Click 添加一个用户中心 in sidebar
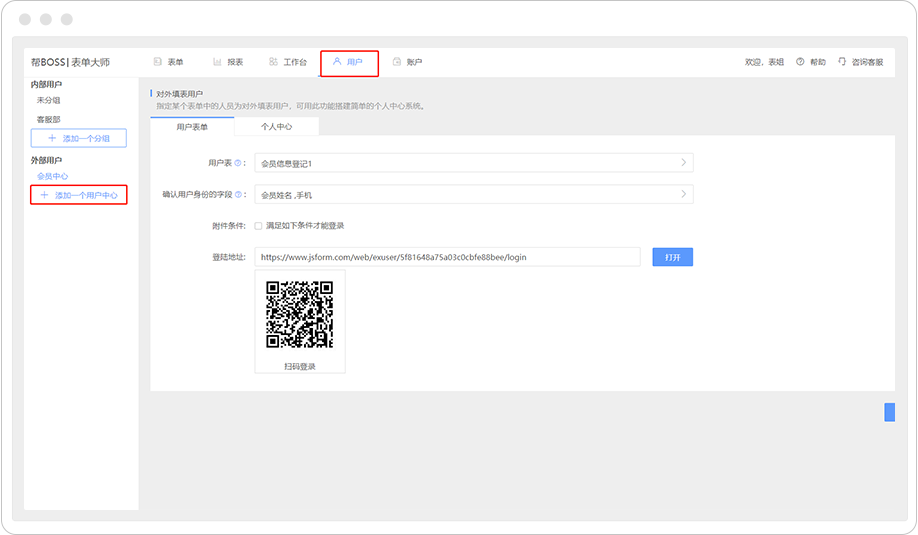The image size is (918, 535). click(79, 195)
